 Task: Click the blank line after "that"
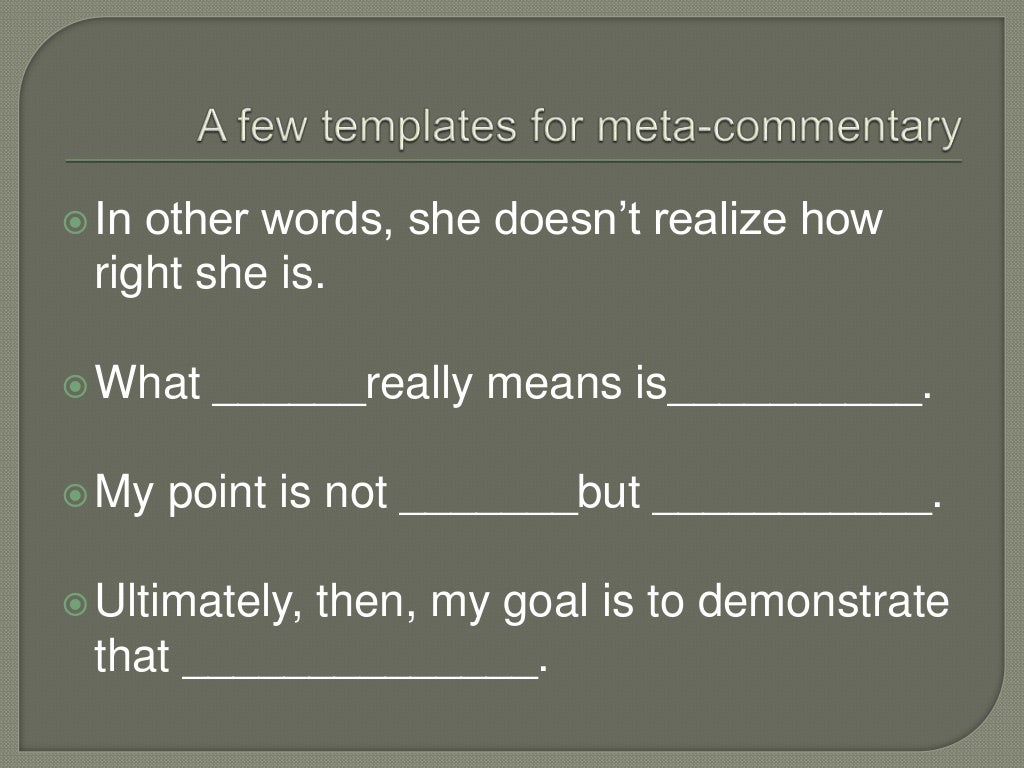coord(359,673)
